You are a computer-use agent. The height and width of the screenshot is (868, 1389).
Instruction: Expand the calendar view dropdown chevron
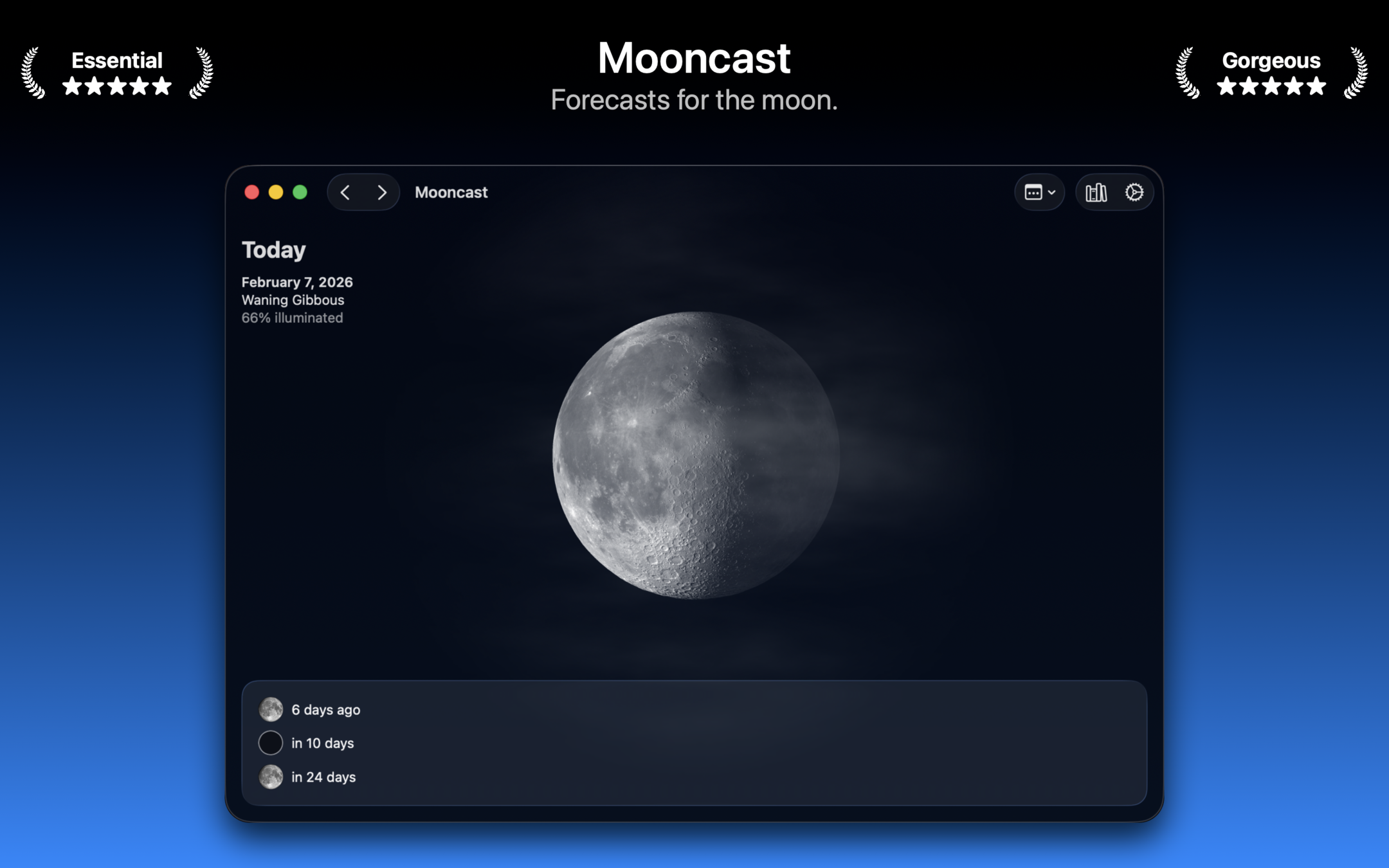tap(1052, 192)
